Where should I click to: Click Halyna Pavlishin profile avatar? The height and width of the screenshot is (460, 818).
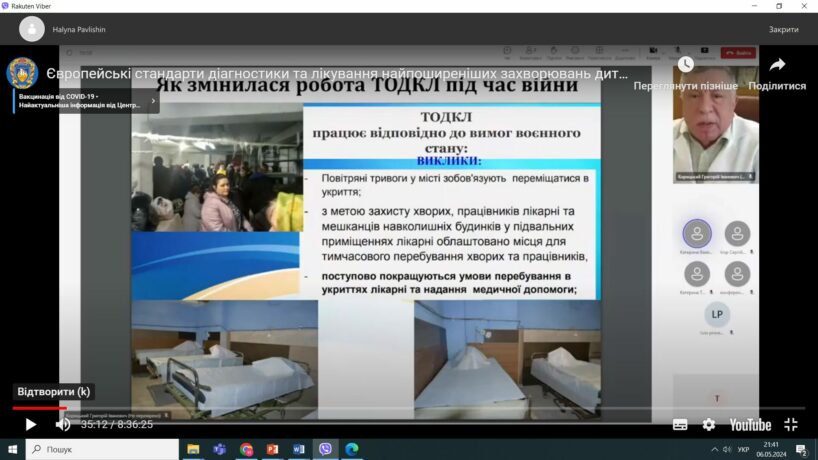[32, 30]
